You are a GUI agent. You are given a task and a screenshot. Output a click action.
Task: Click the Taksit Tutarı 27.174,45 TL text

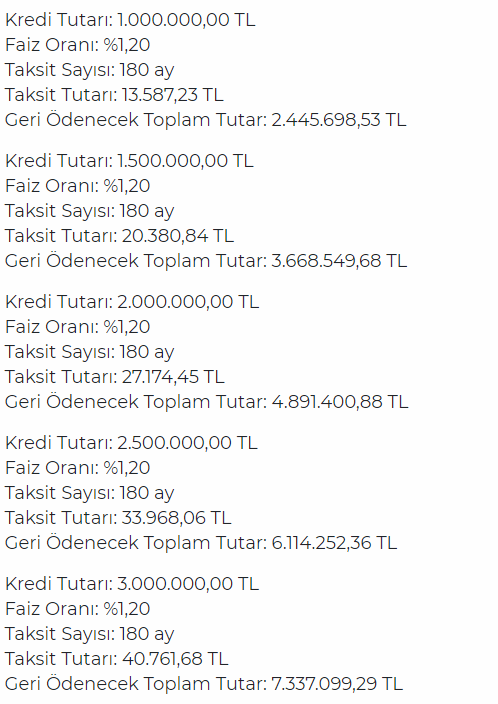[x=115, y=377]
